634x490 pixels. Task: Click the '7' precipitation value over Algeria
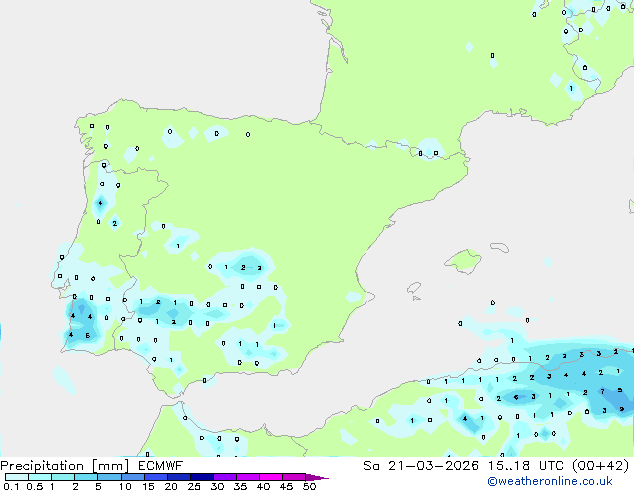pyautogui.click(x=602, y=391)
